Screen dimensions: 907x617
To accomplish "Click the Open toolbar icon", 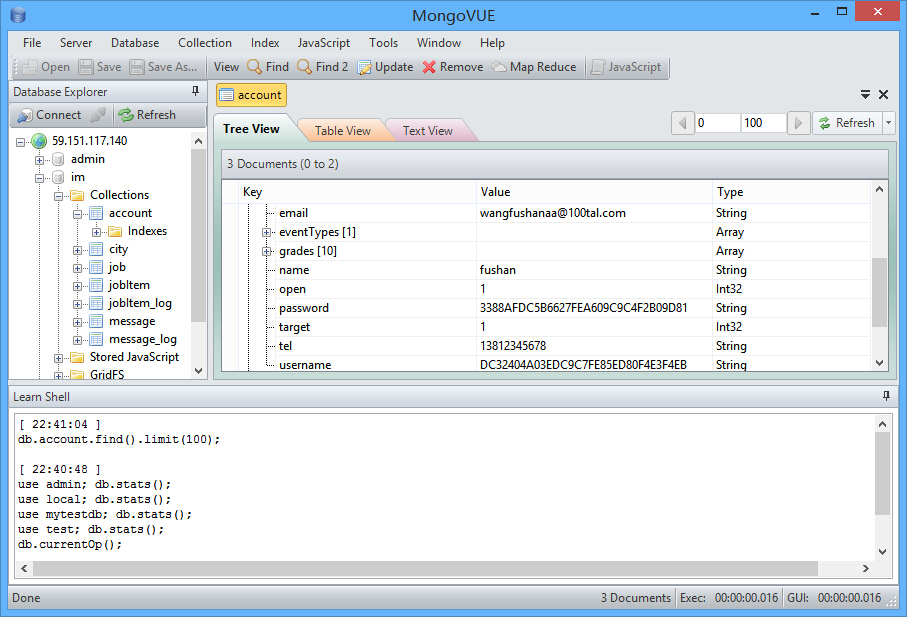I will coord(30,67).
